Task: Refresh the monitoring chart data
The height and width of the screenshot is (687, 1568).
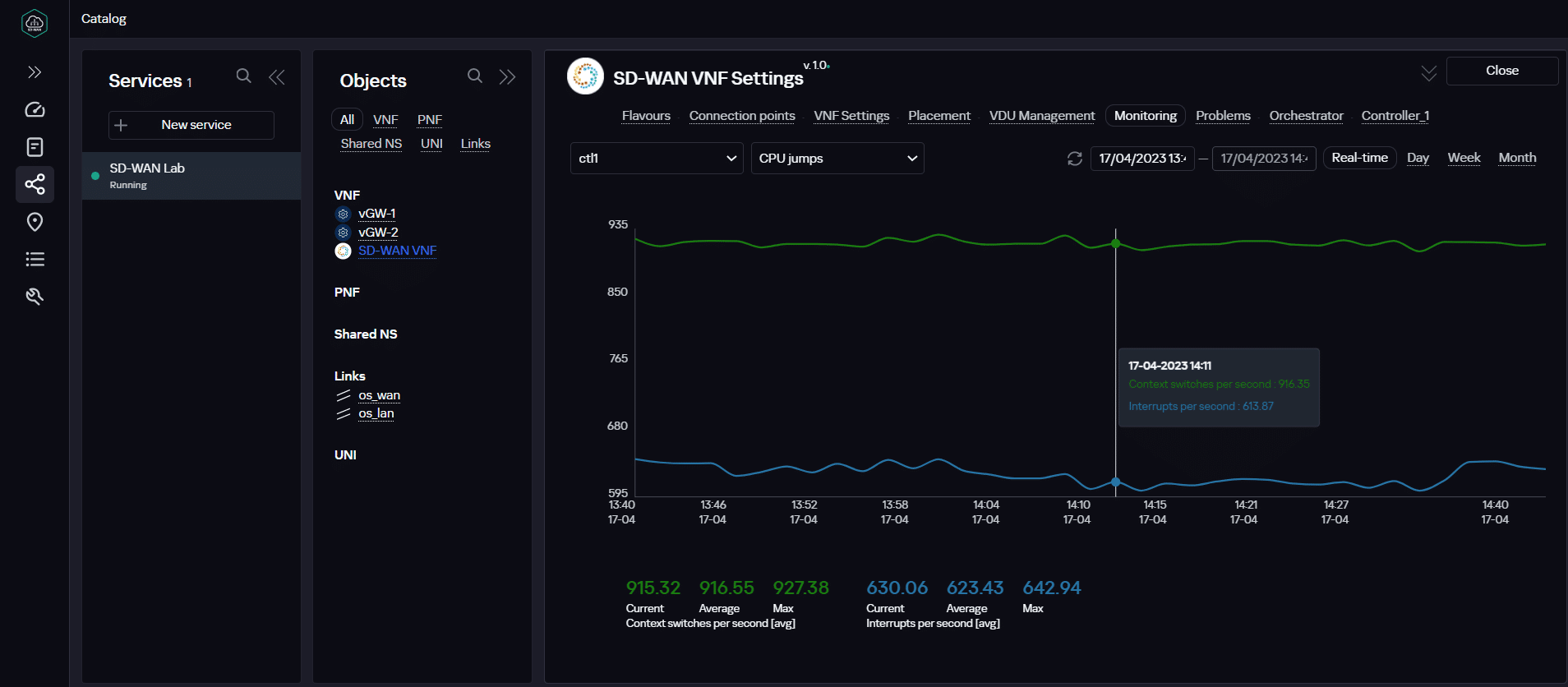Action: point(1074,159)
